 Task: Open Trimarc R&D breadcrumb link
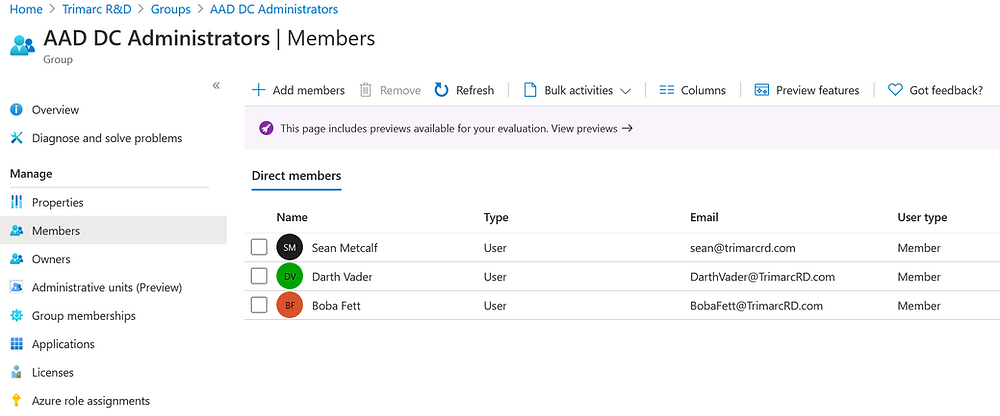97,10
